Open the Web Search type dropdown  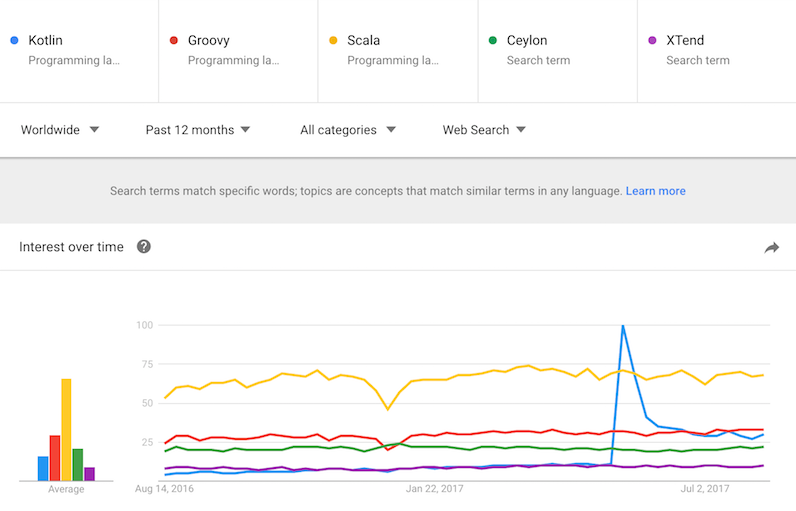(484, 130)
